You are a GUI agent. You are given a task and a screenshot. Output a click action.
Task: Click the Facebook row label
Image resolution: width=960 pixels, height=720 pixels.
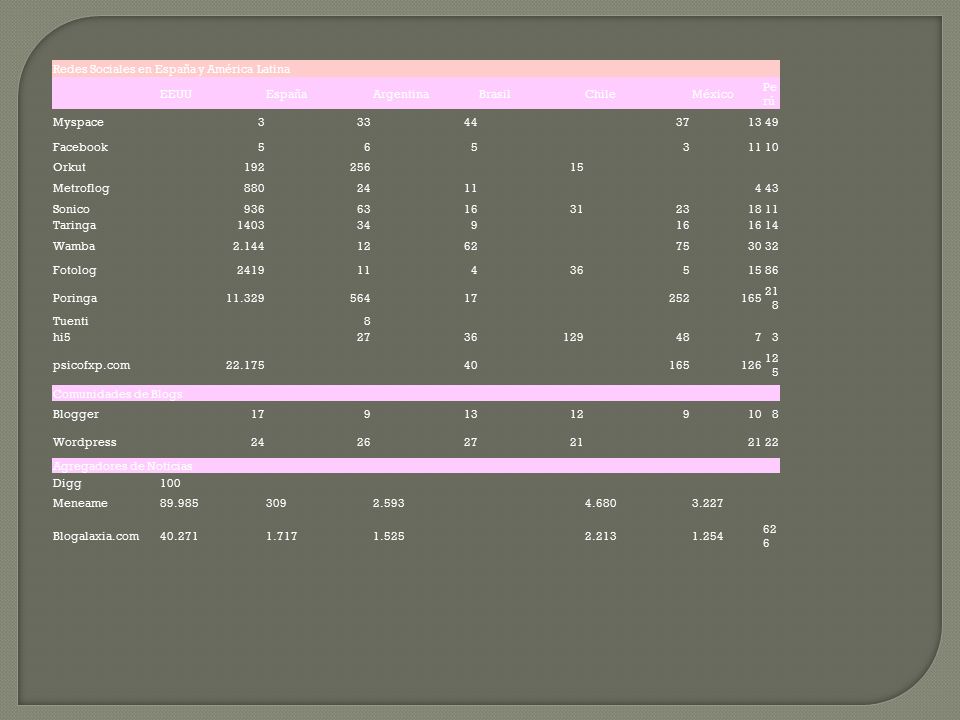click(x=80, y=147)
